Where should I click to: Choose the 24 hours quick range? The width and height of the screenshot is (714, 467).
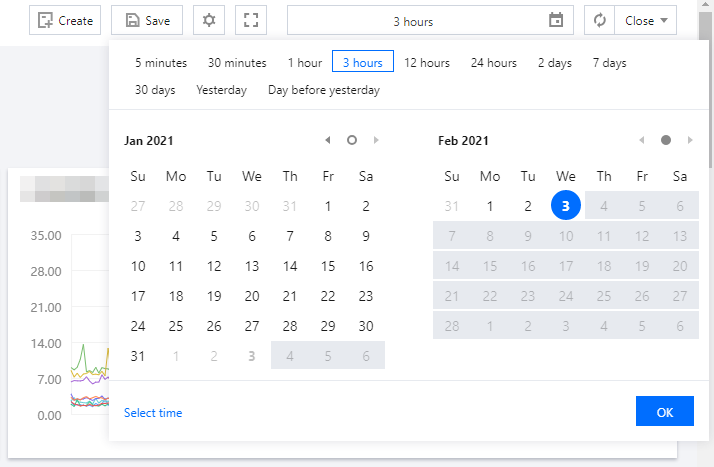coord(494,63)
